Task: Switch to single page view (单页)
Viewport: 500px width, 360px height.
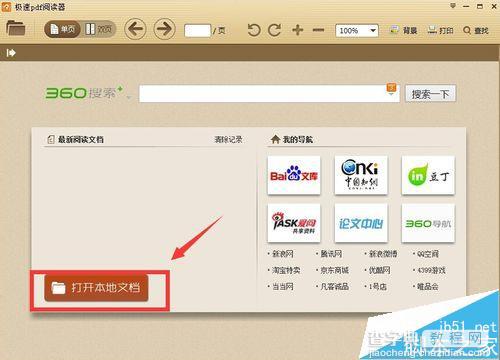Action: 62,29
